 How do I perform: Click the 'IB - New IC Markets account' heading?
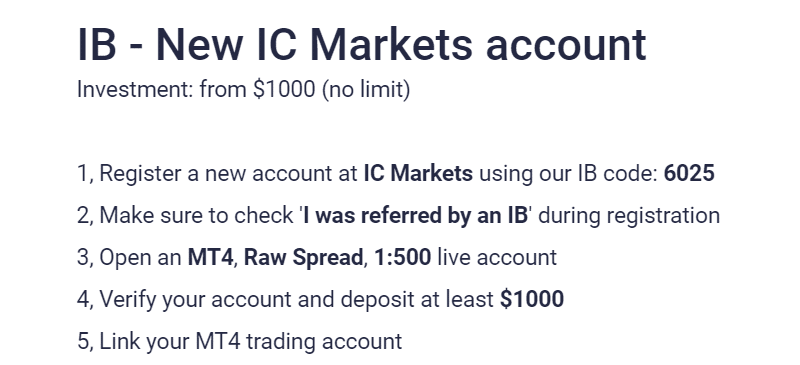[362, 44]
